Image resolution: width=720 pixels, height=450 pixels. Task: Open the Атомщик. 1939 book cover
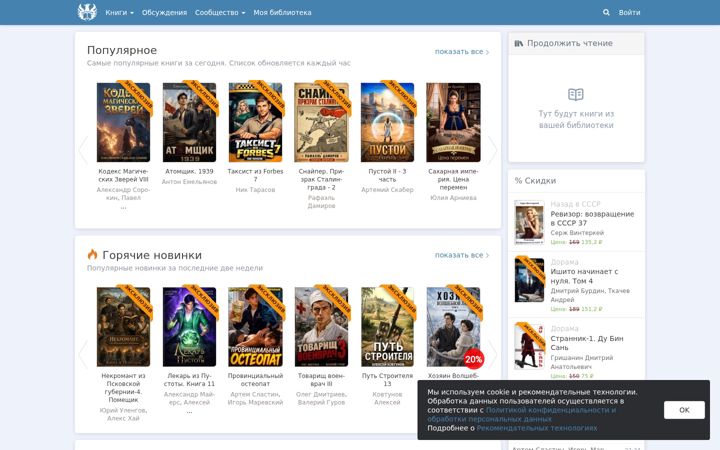click(189, 122)
